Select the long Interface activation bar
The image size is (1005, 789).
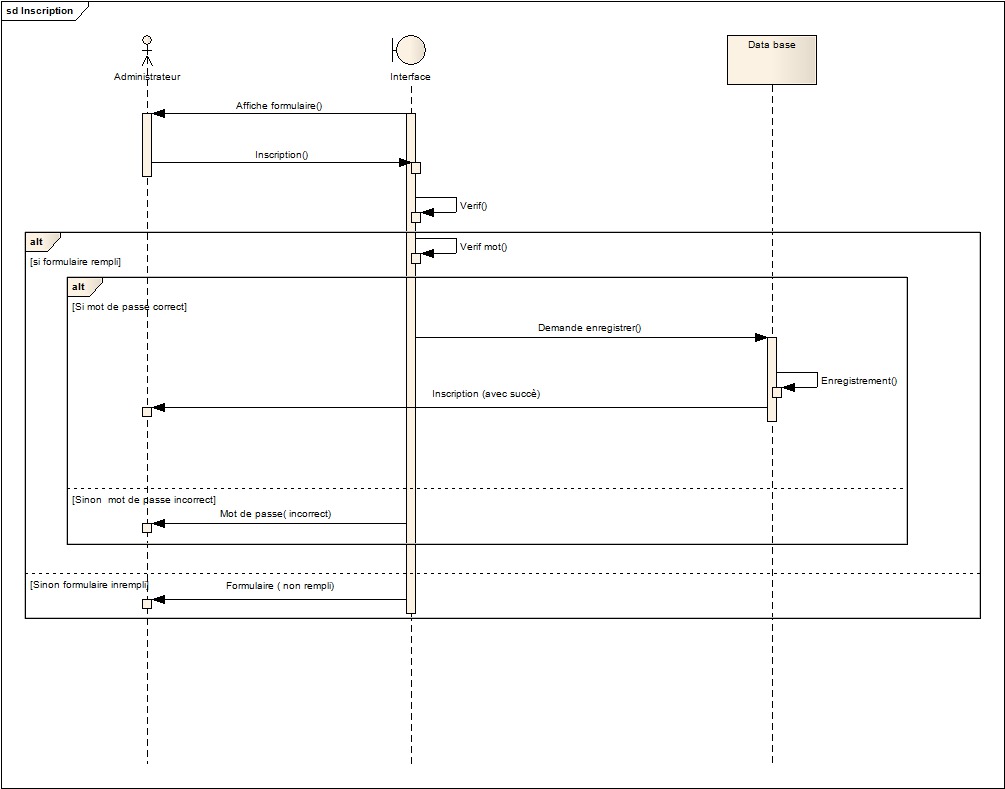(411, 363)
